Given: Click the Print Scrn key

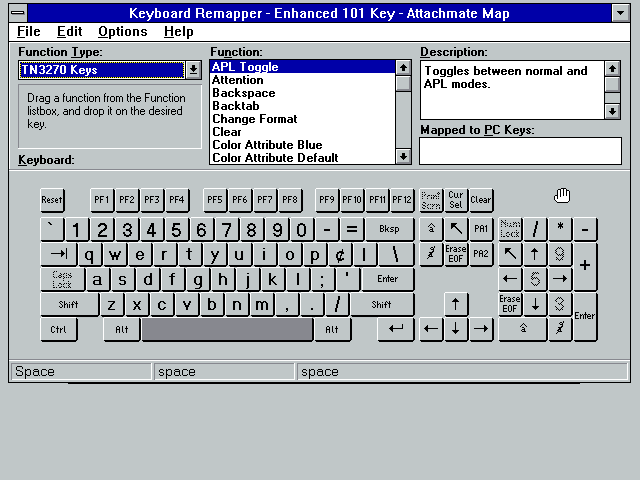Looking at the screenshot, I should [431, 200].
